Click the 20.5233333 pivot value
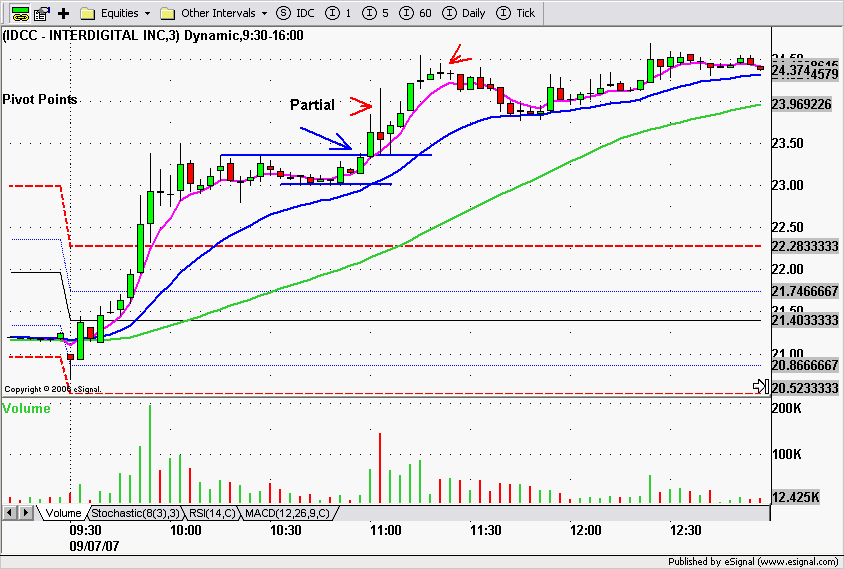The height and width of the screenshot is (569, 844). coord(805,389)
